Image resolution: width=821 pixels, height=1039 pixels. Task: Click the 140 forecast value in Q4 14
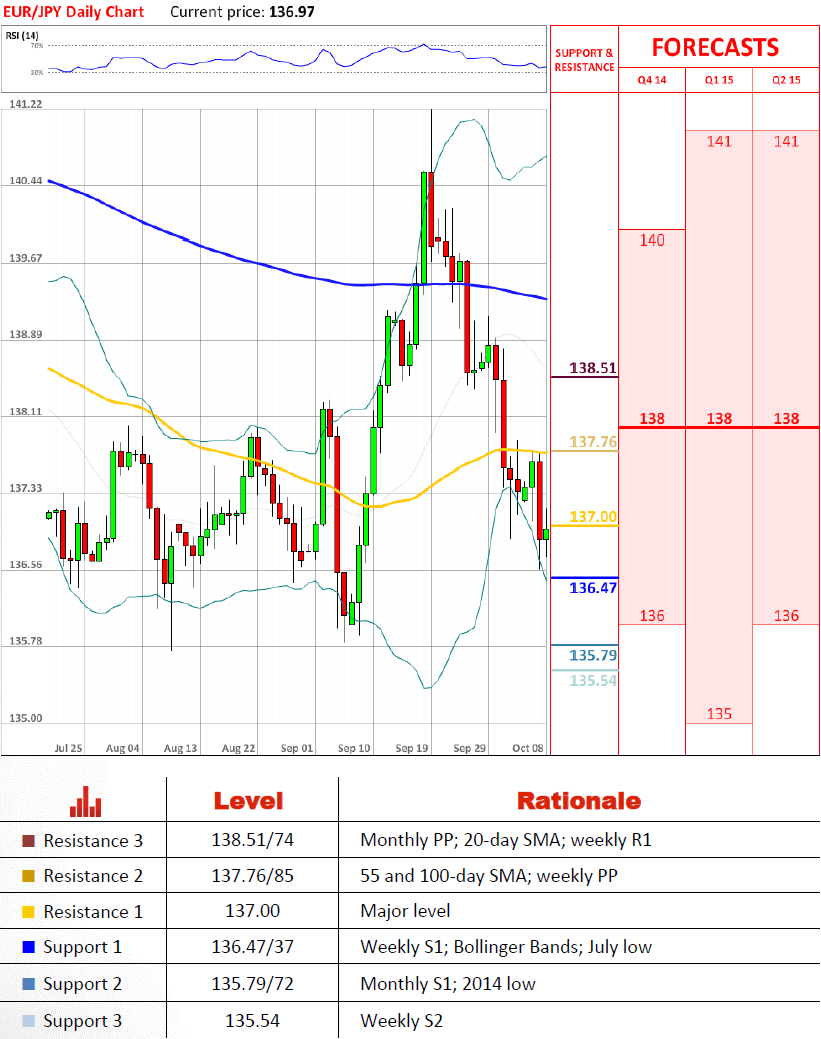pos(652,241)
